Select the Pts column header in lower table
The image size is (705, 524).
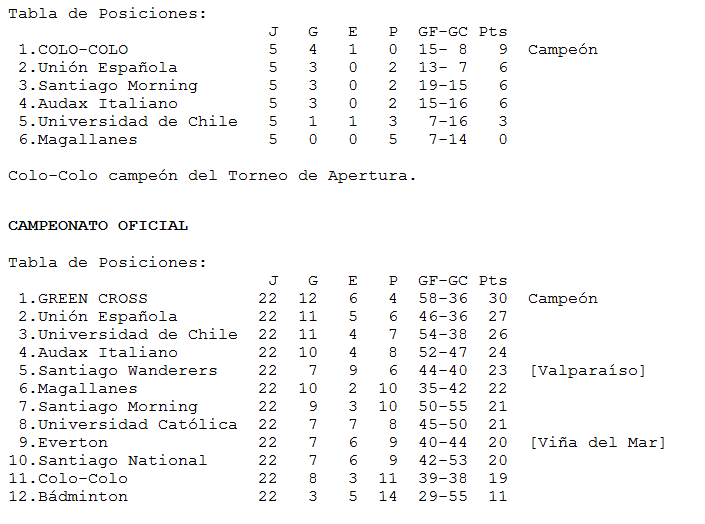click(x=493, y=281)
